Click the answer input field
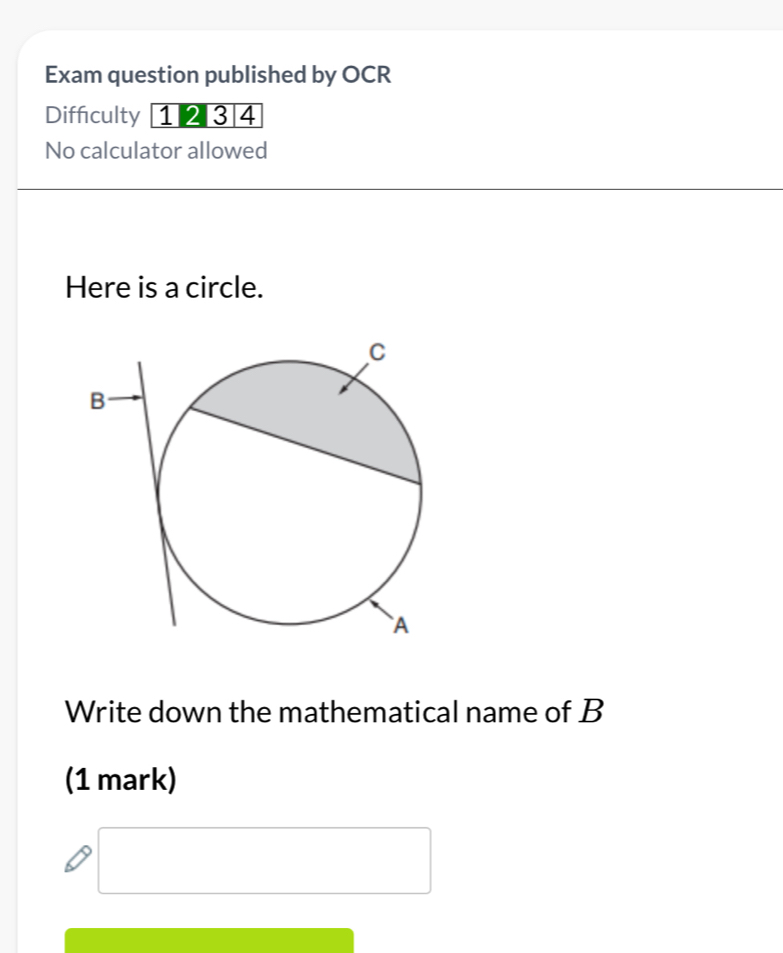783x953 pixels. [x=264, y=861]
